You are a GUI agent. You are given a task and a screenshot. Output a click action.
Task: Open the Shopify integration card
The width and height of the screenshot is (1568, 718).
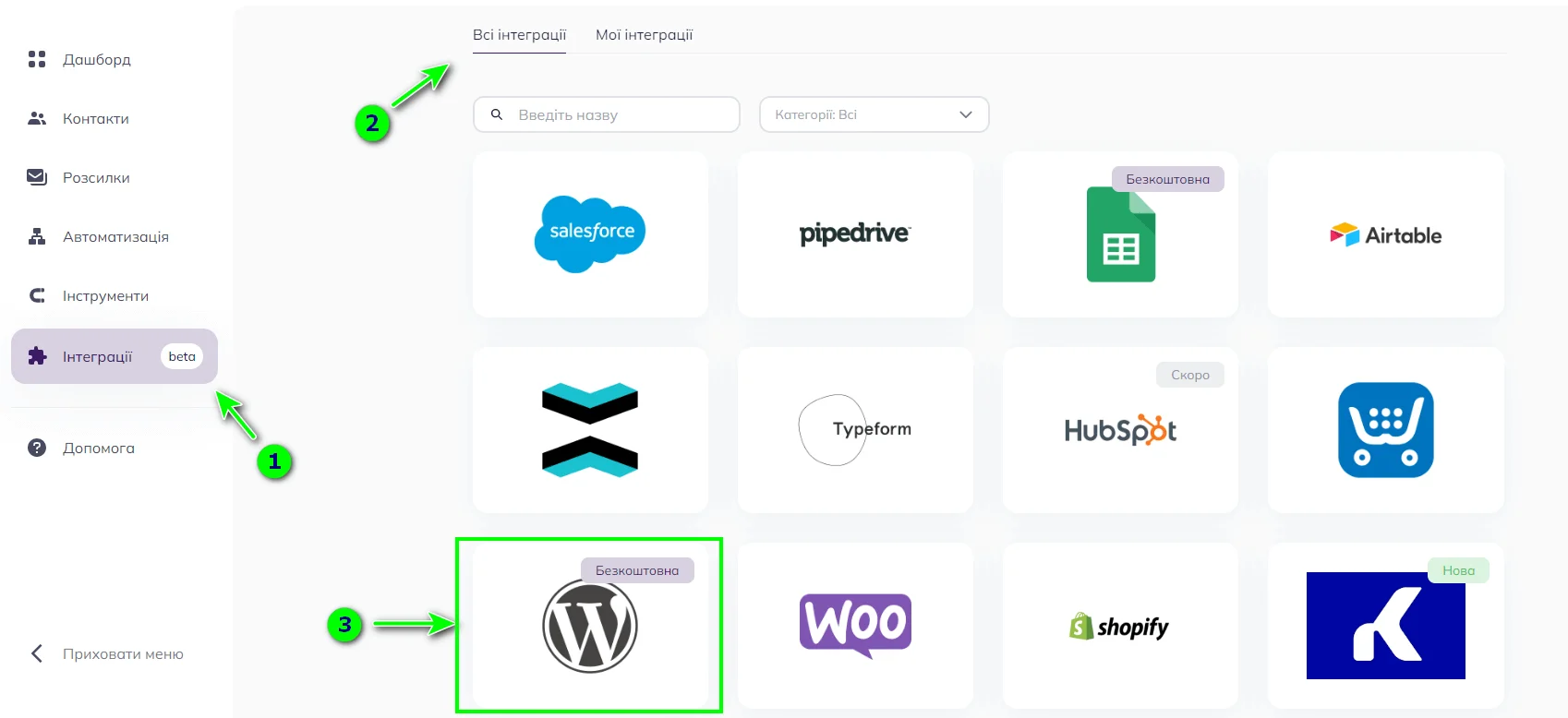pos(1120,626)
